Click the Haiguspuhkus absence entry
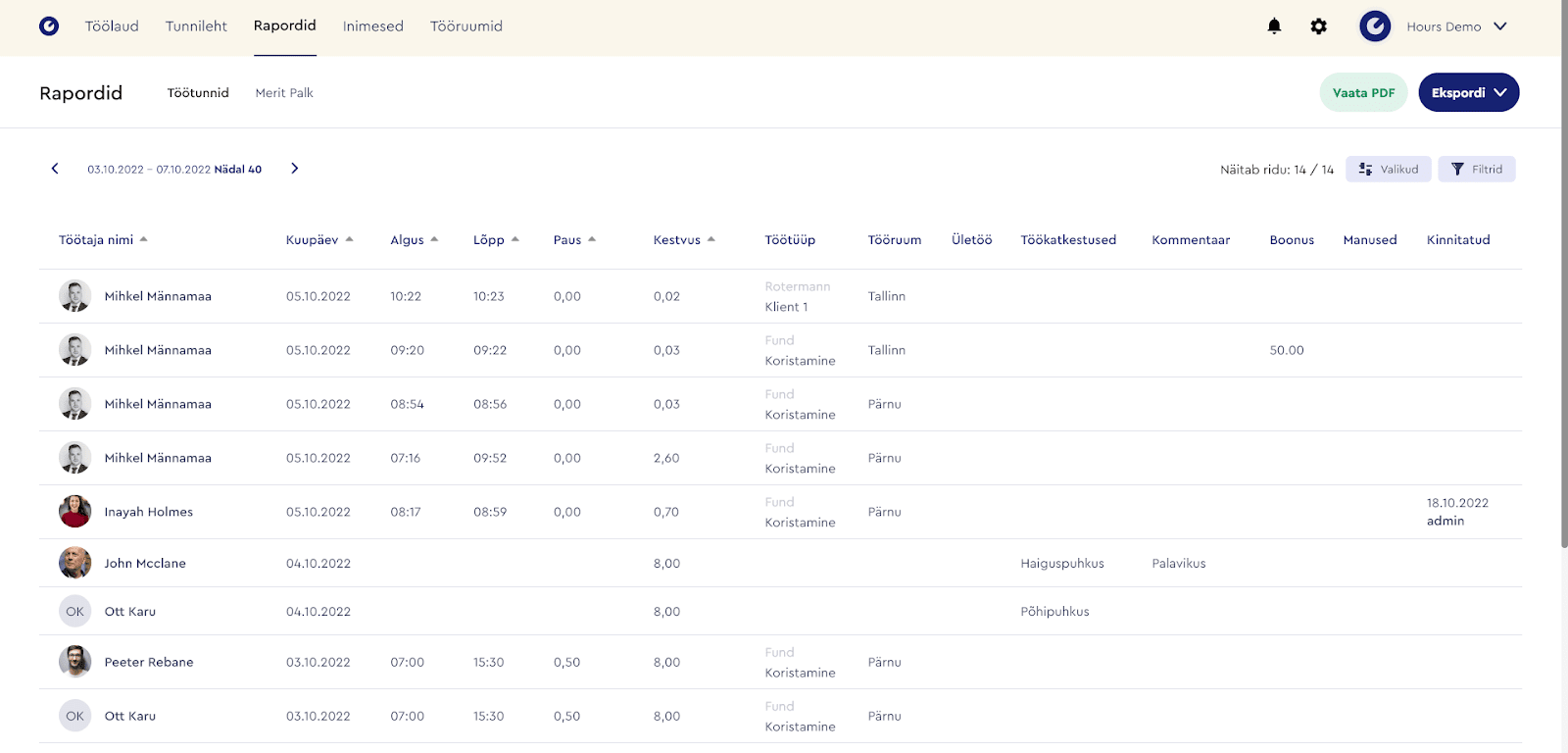 click(1062, 563)
